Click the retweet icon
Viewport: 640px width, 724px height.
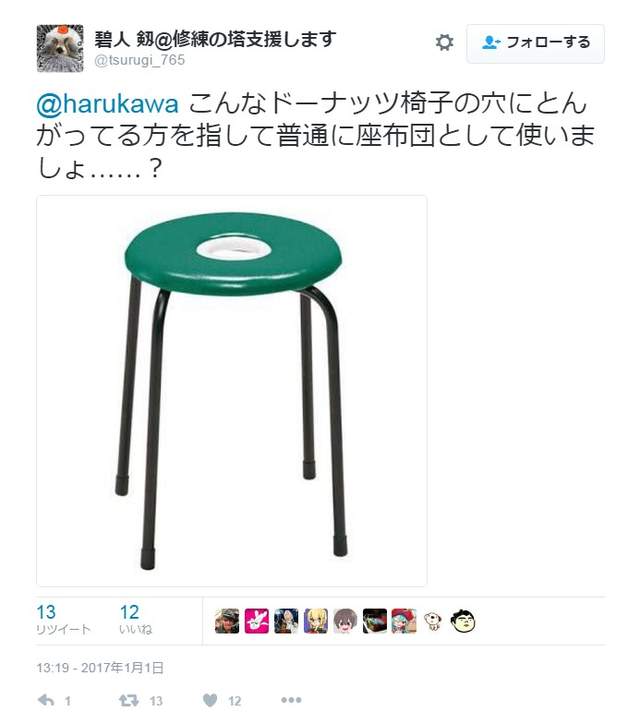pos(129,700)
